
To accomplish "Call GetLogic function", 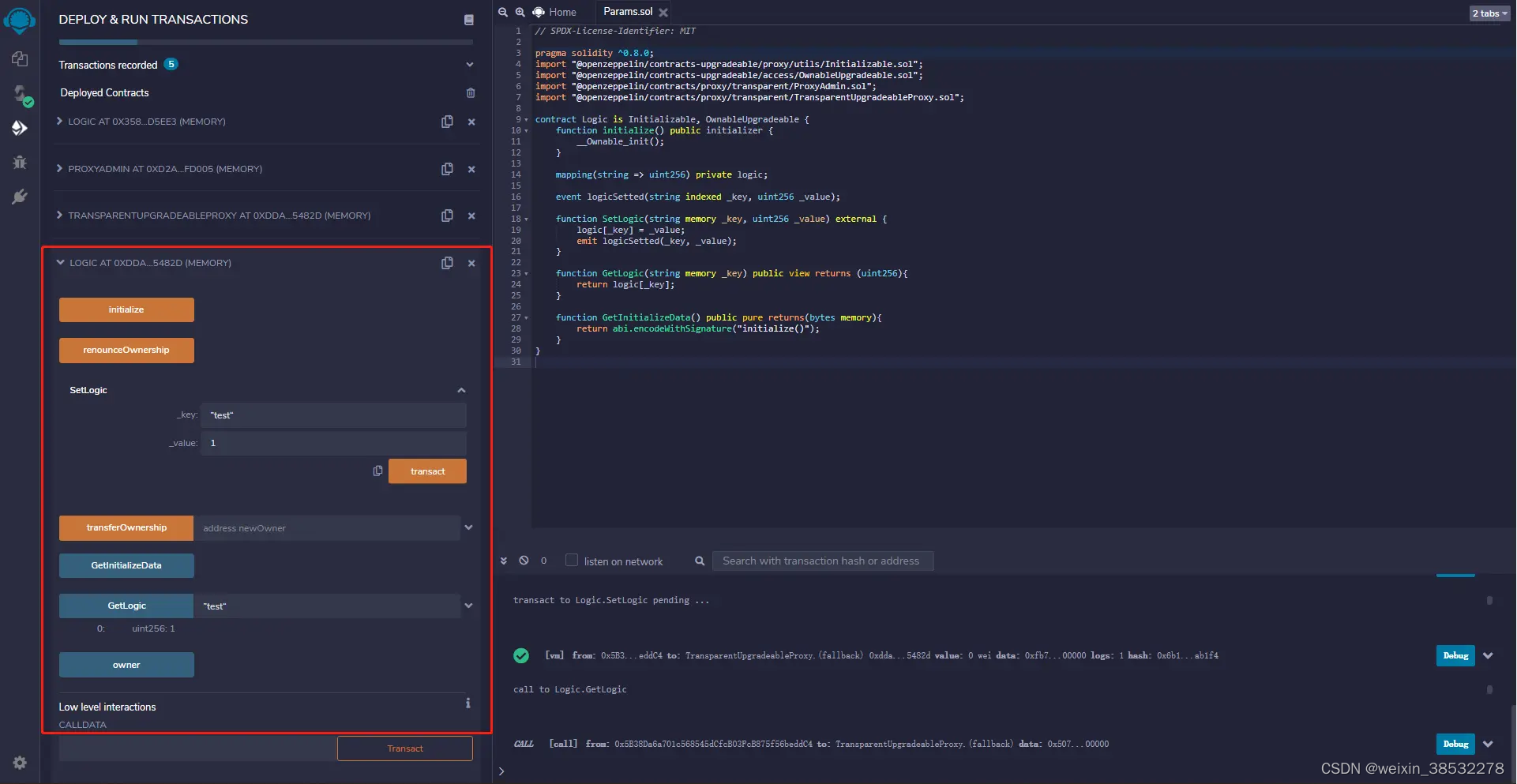I will [126, 606].
